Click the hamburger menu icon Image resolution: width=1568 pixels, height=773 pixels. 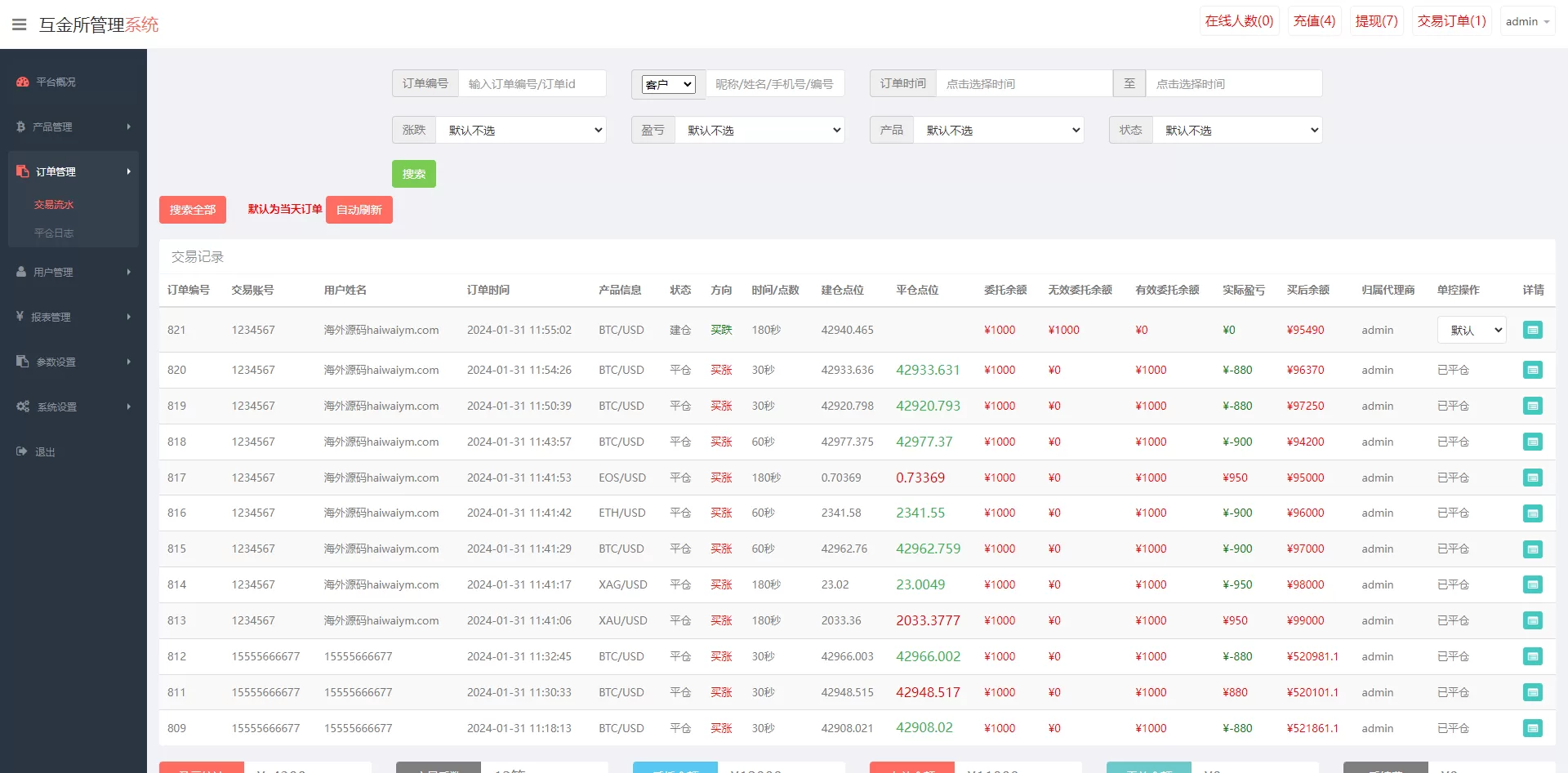click(x=20, y=24)
